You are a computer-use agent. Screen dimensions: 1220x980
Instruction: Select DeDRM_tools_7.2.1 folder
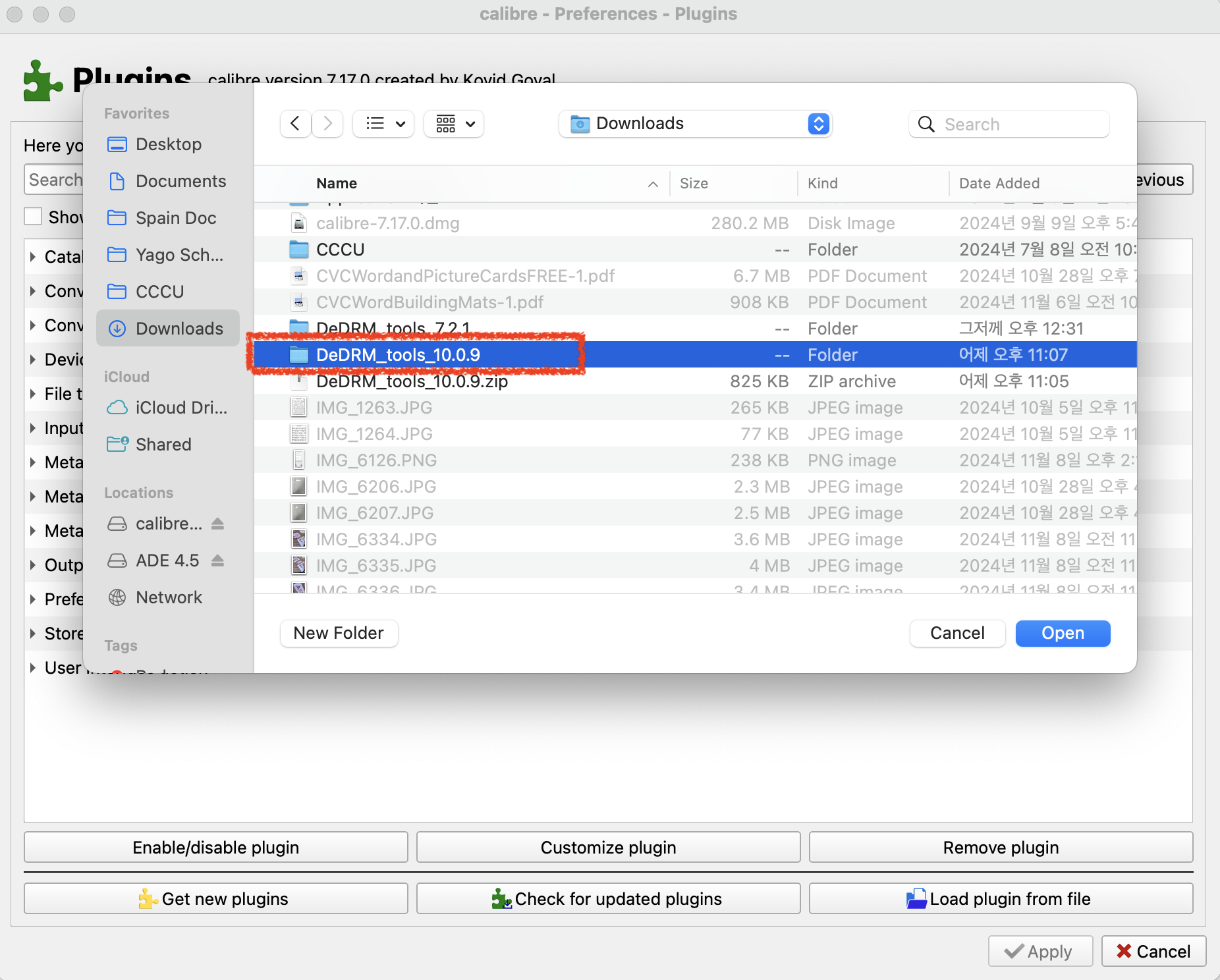(696, 329)
